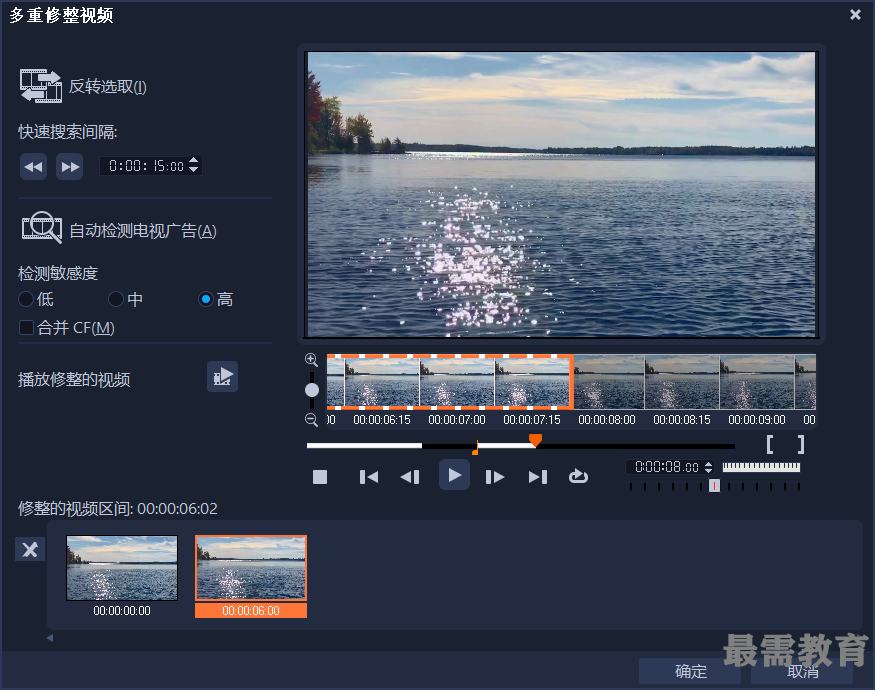Remove the selected clip with the X button
The width and height of the screenshot is (875, 690).
[x=30, y=549]
